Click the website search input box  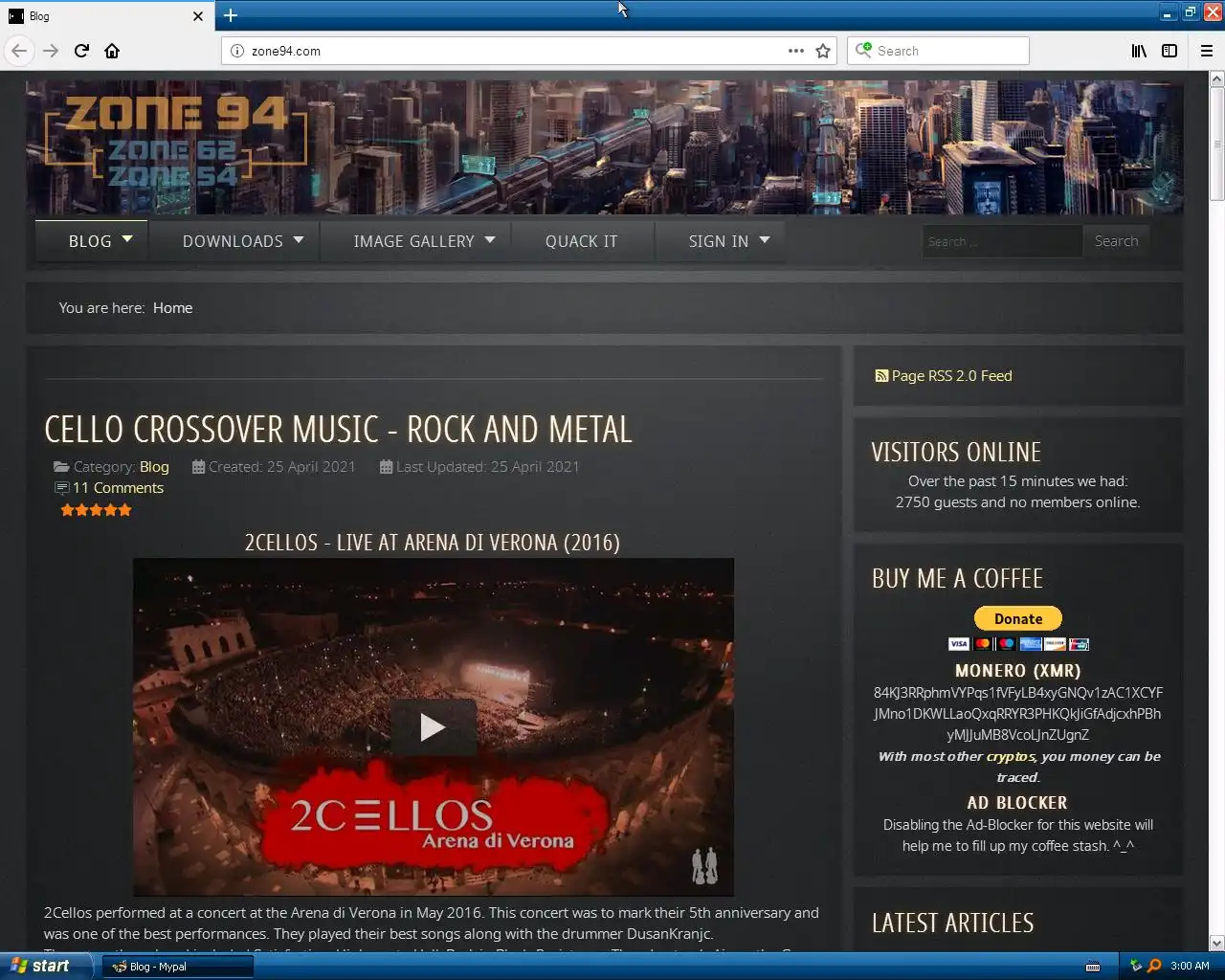1001,241
